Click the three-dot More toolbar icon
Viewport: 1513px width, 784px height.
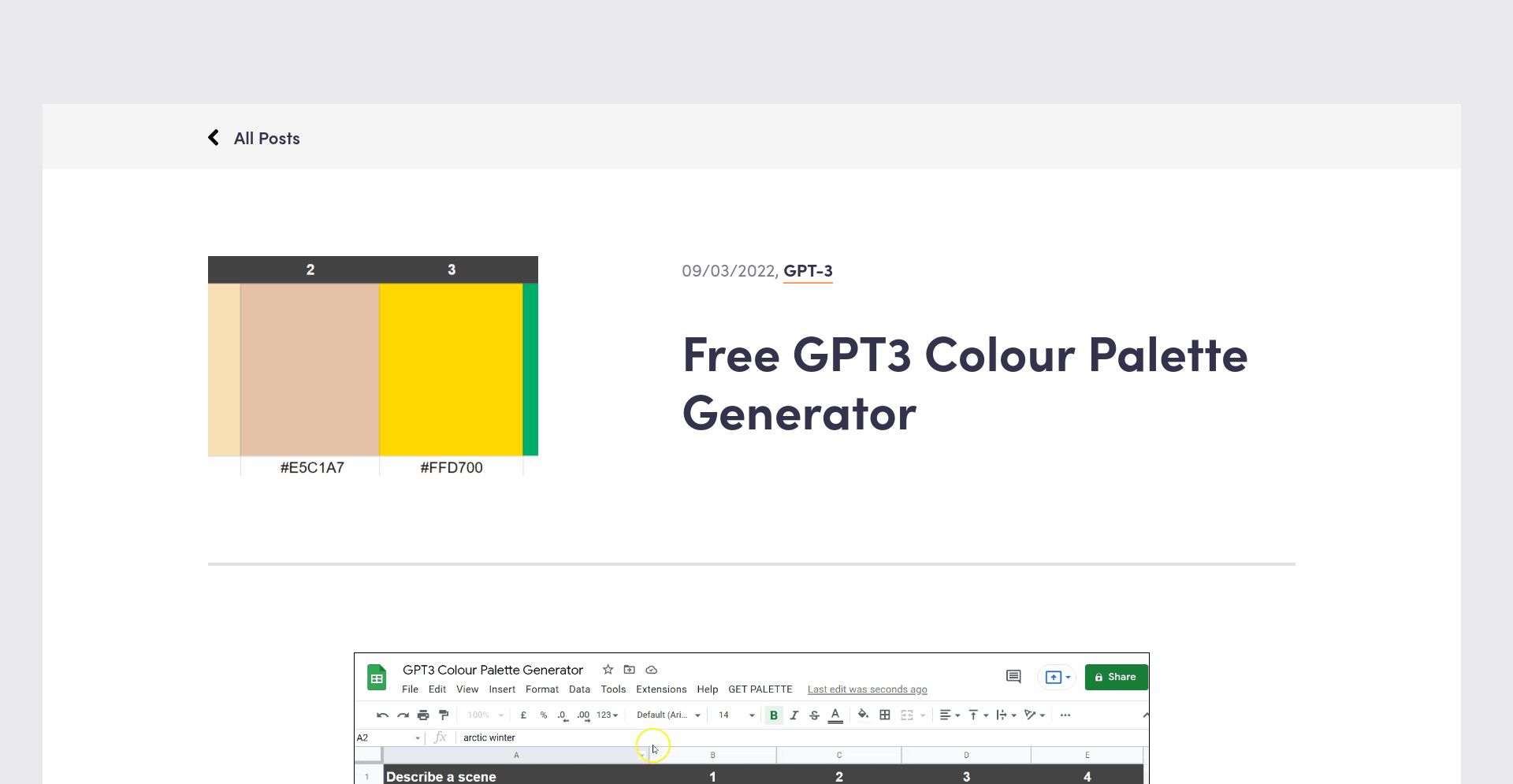click(x=1065, y=715)
